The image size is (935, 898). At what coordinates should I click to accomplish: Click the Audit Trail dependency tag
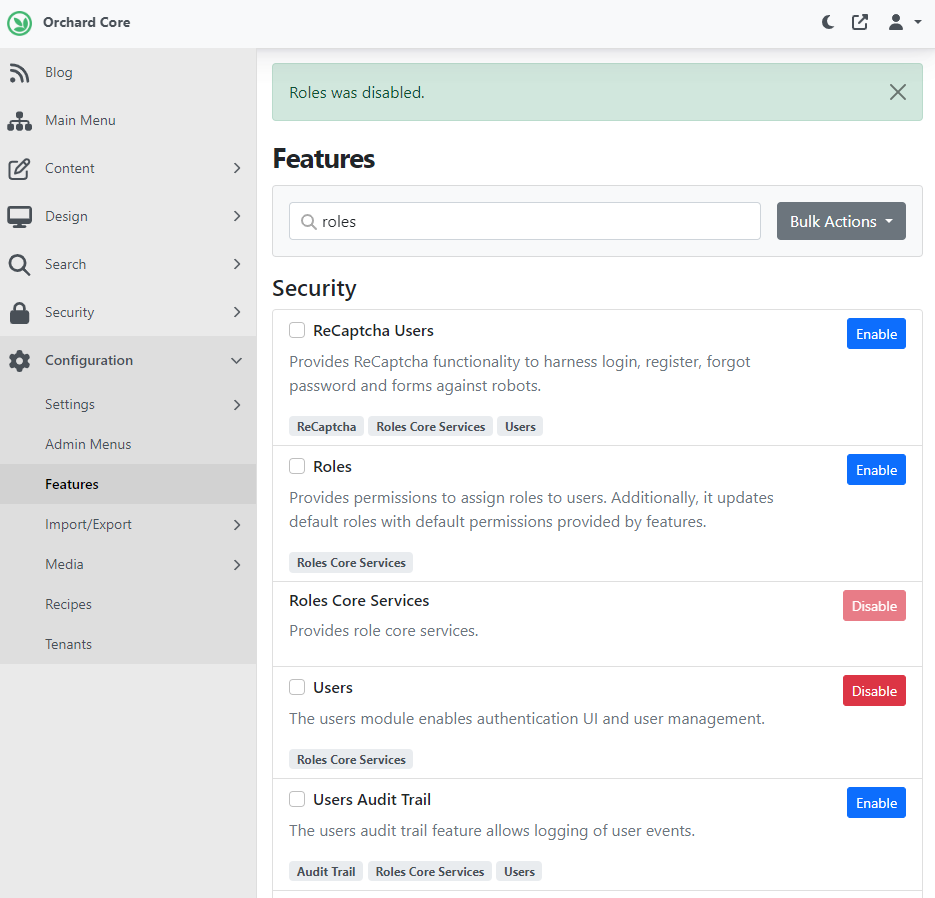coord(326,871)
